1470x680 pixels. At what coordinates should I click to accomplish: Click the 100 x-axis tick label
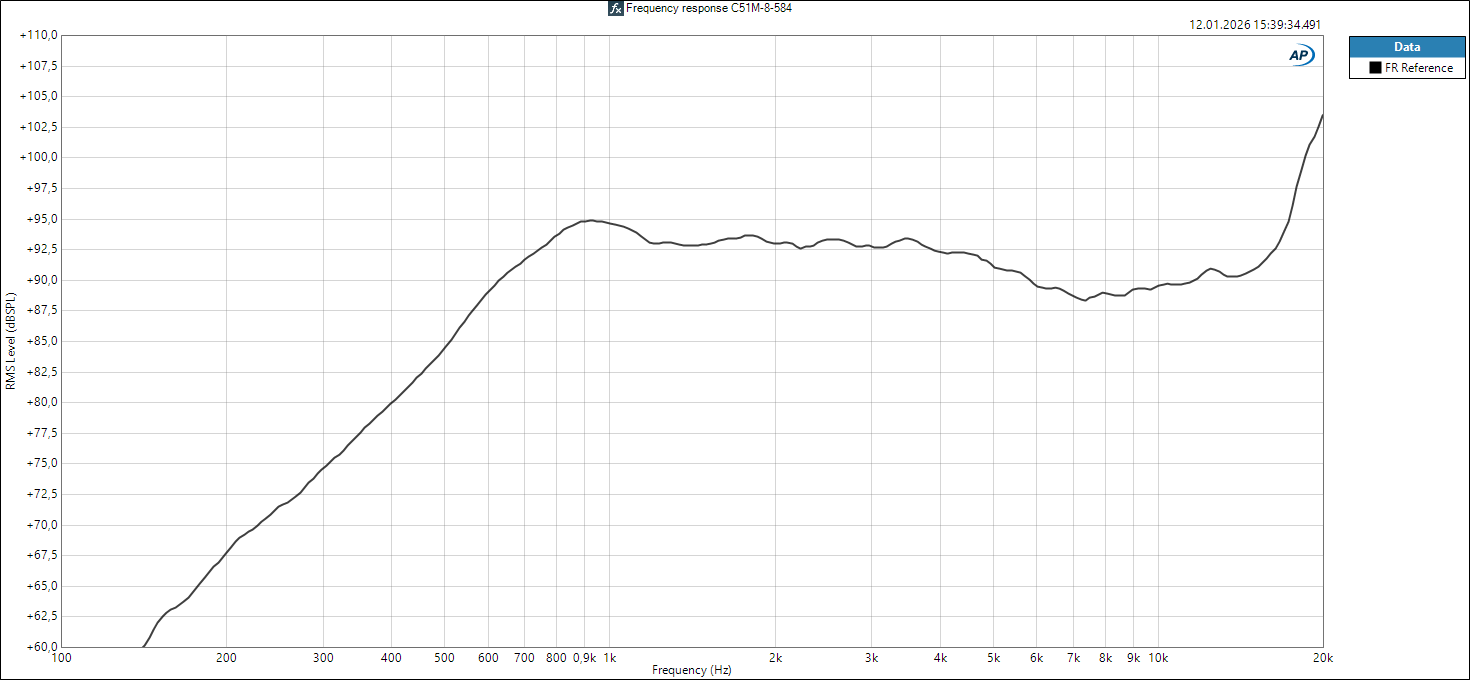pyautogui.click(x=61, y=658)
